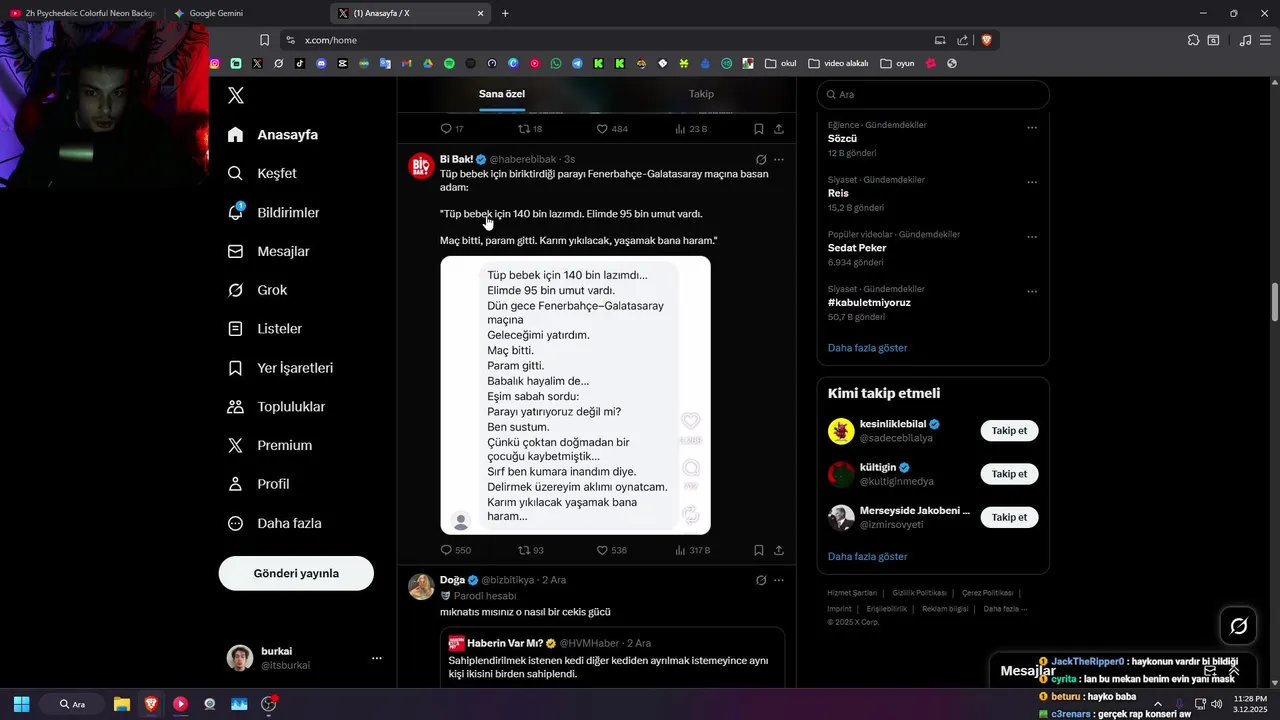Open Profil in sidebar

click(259, 484)
